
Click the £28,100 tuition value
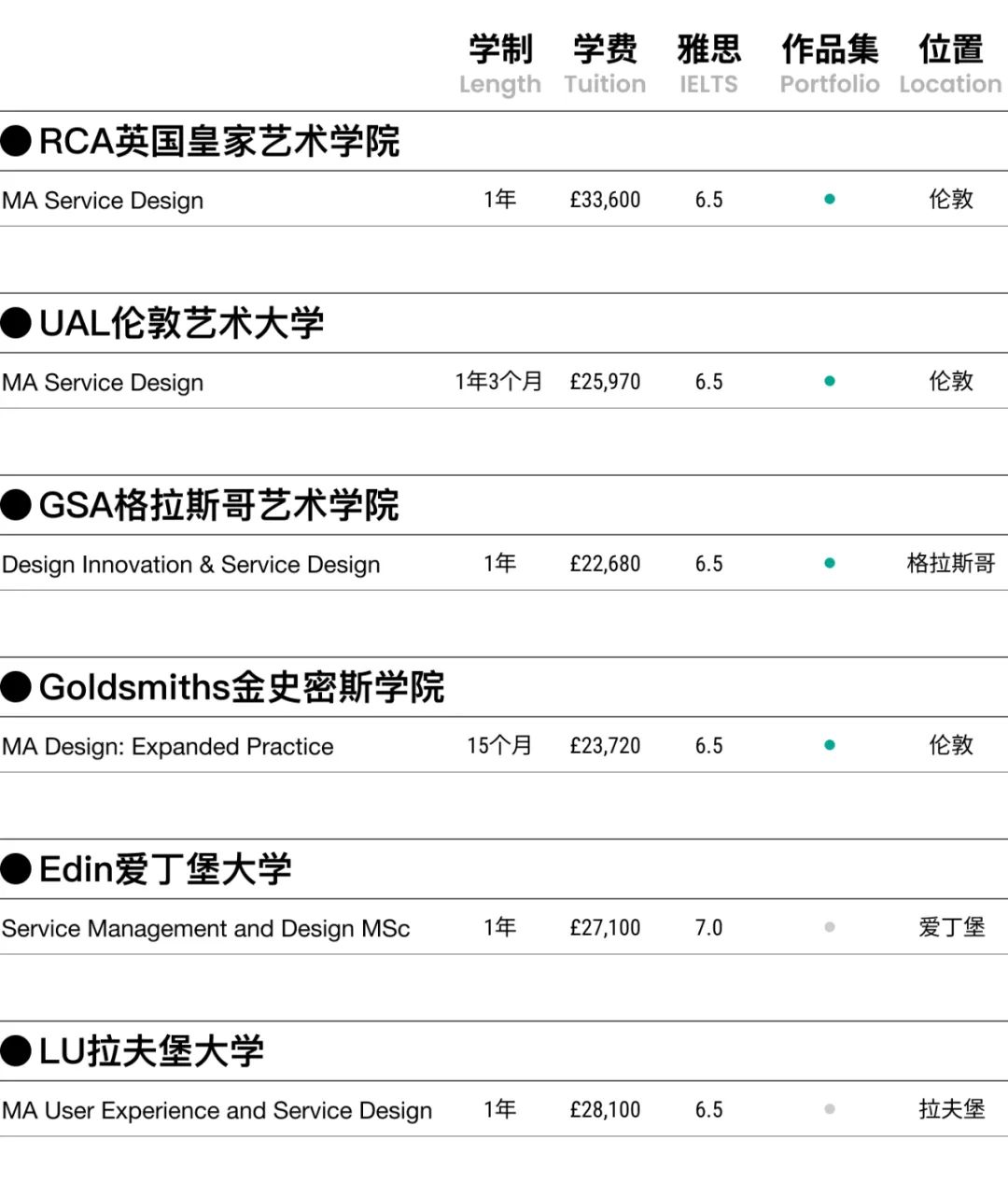(x=606, y=1110)
